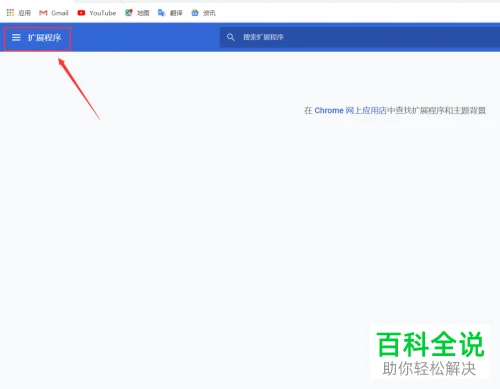This screenshot has height=389, width=500.
Task: Click the green 百科全说 watermark logo
Action: (x=430, y=344)
